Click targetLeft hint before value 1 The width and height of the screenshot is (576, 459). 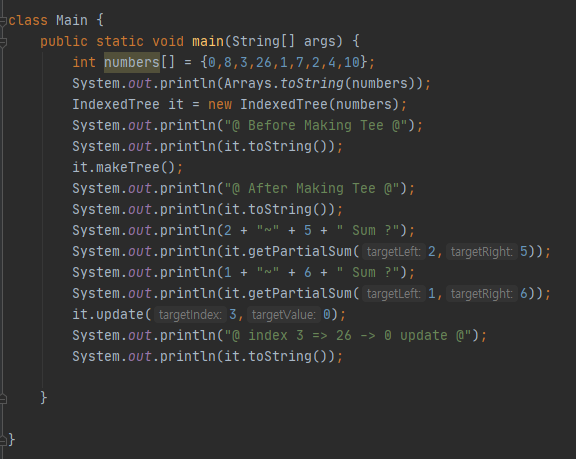tap(393, 293)
